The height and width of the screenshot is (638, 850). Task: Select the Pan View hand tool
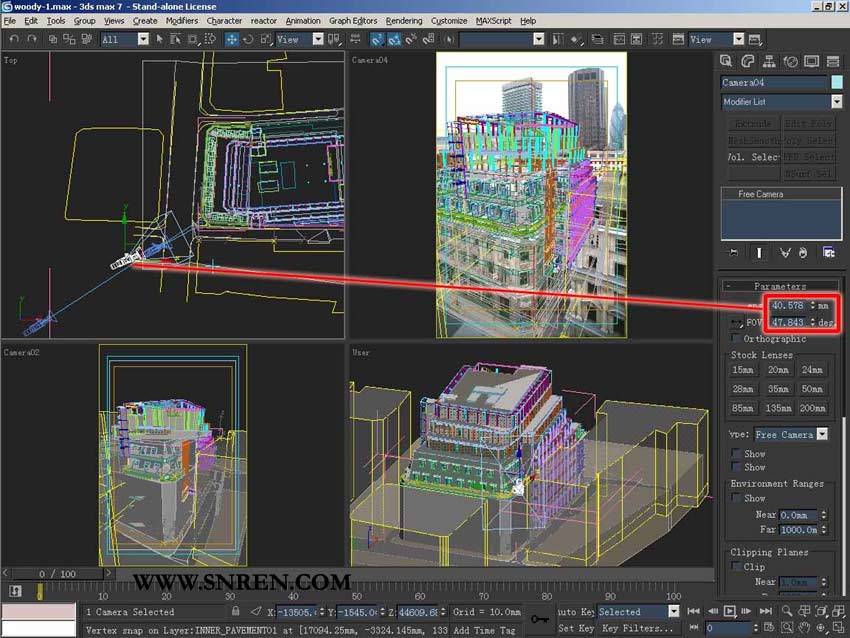coord(804,628)
